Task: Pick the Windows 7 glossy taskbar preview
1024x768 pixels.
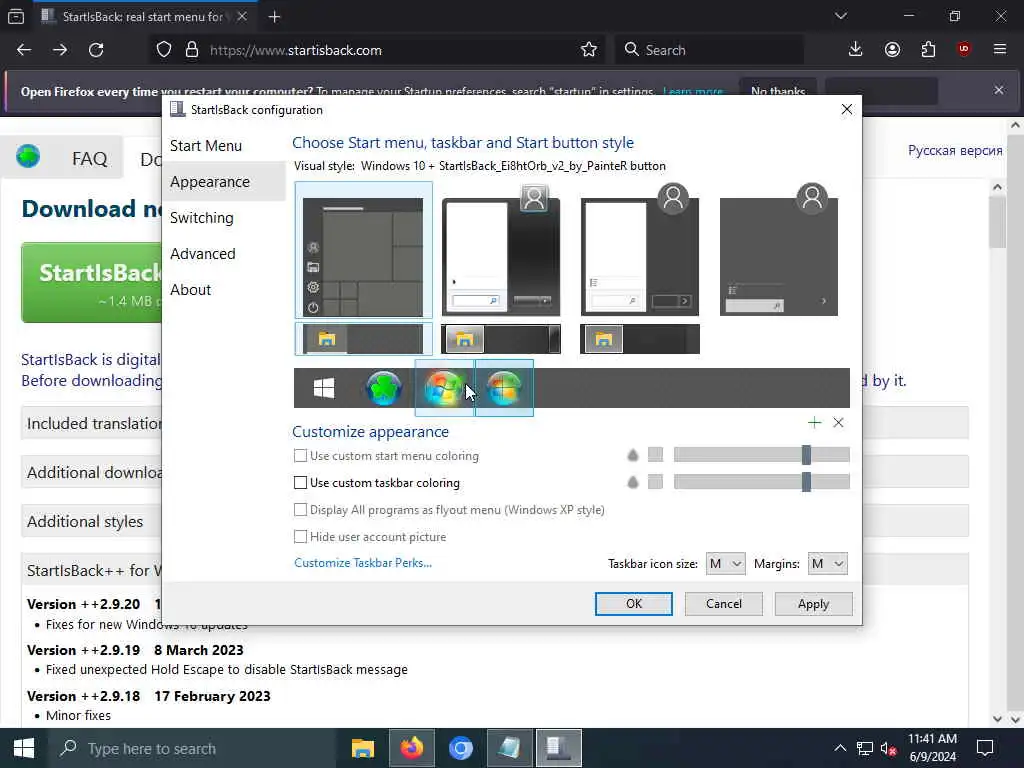Action: (x=502, y=339)
